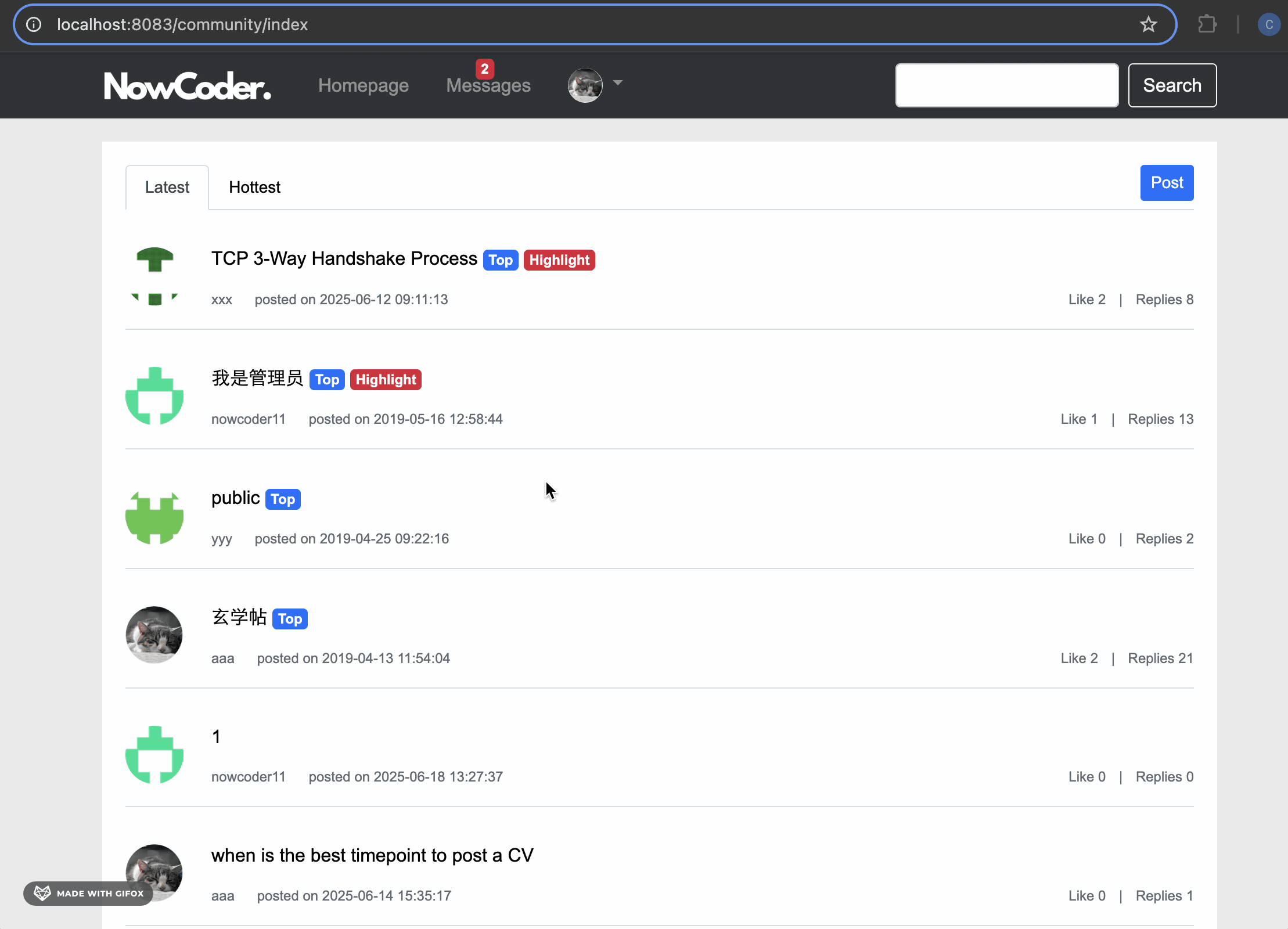This screenshot has width=1288, height=929.
Task: Click cat avatar beside 玄学帖 post
Action: click(154, 635)
